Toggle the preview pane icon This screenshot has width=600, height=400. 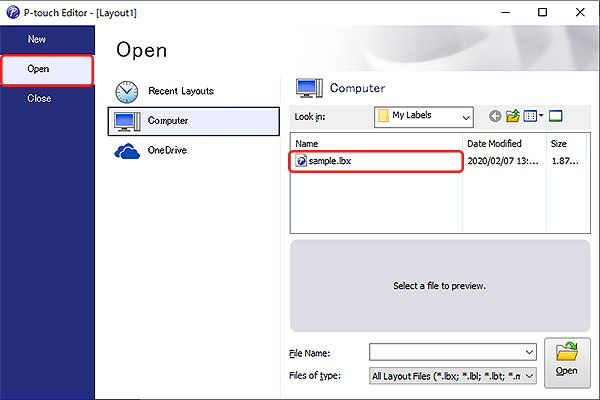click(556, 116)
